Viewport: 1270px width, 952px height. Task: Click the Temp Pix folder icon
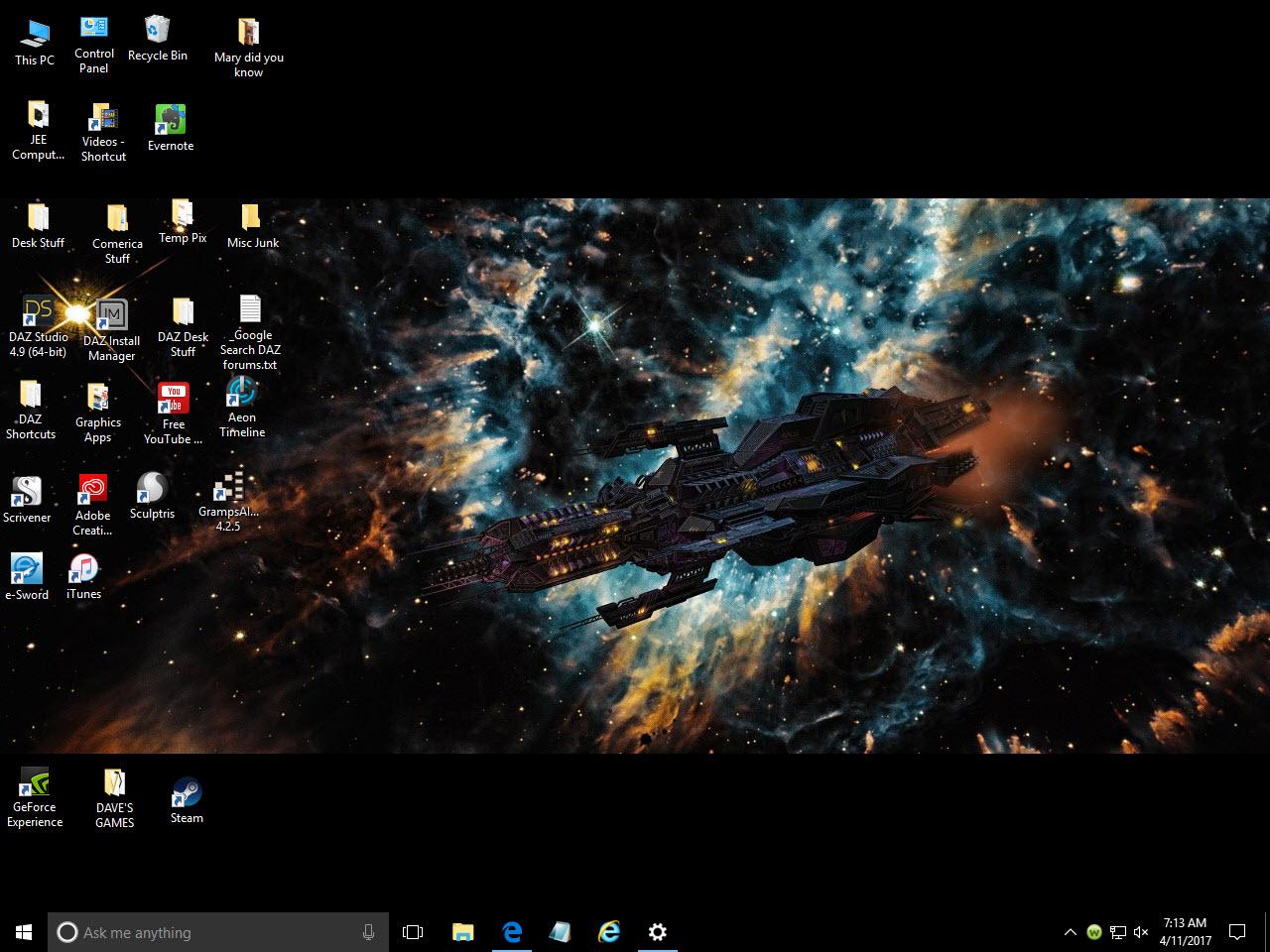(183, 221)
